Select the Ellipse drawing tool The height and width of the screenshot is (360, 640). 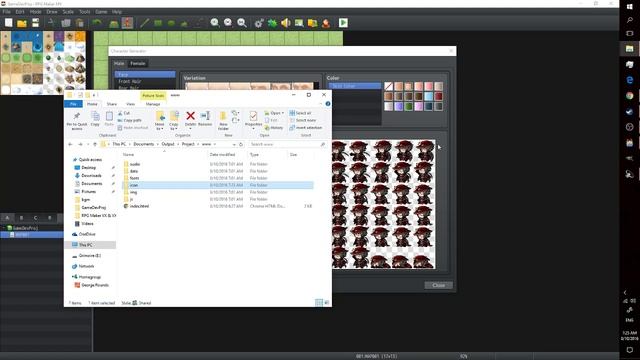click(171, 23)
